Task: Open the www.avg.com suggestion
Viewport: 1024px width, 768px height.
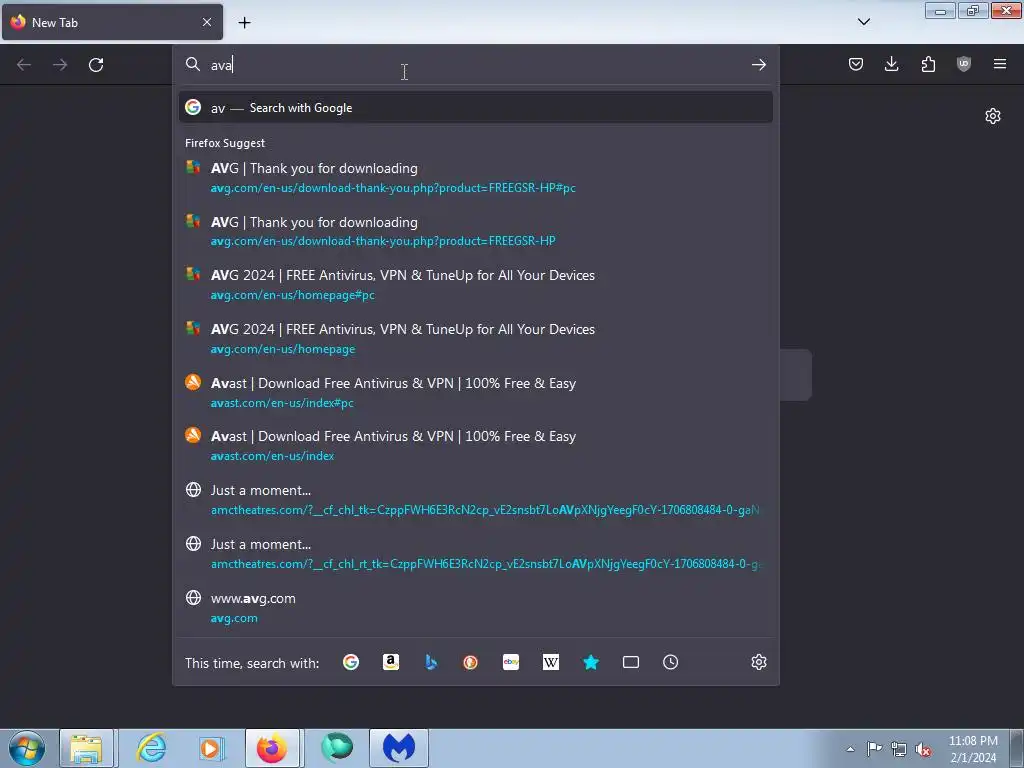Action: point(475,607)
